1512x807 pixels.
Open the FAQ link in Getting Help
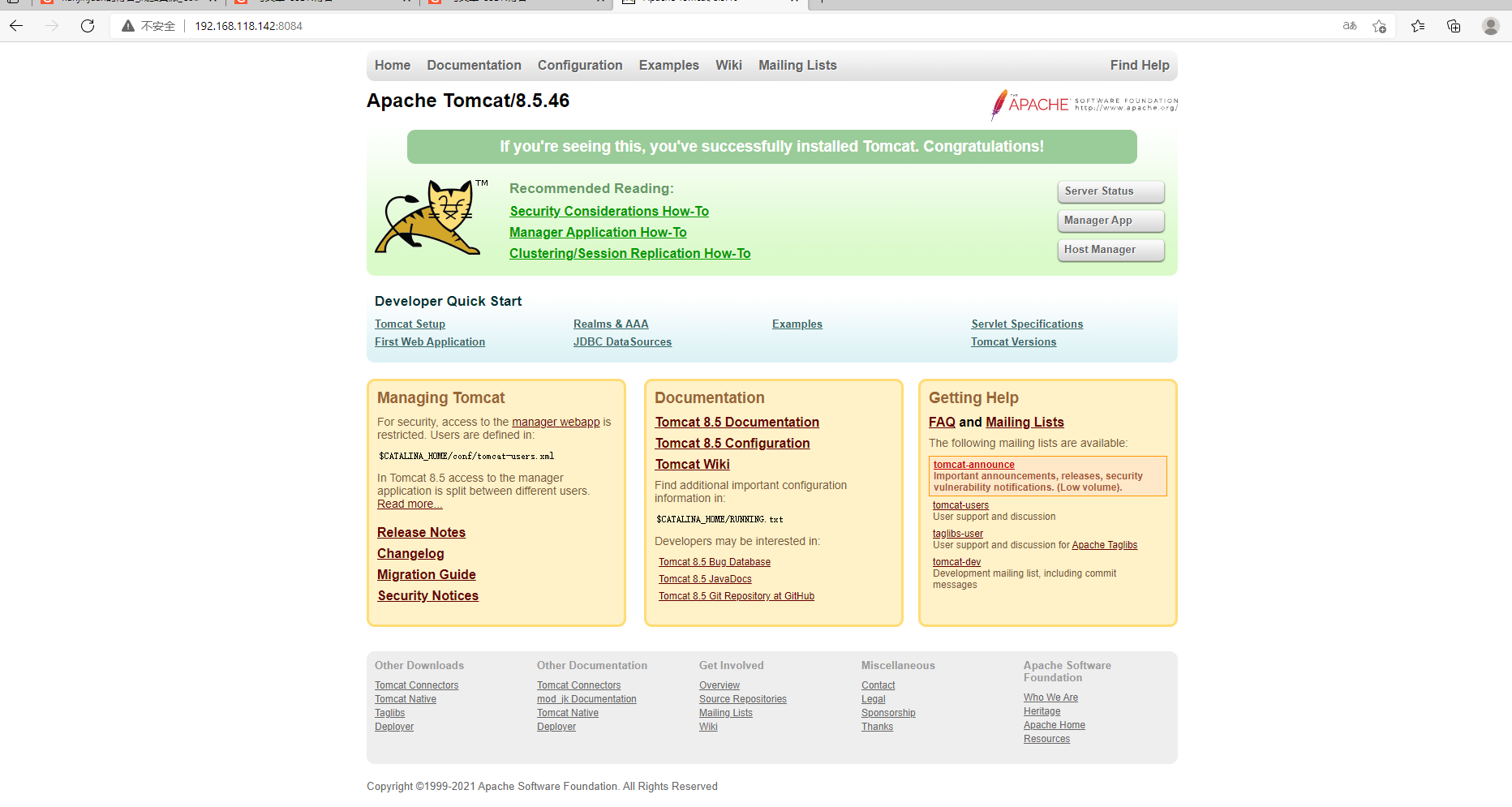point(942,423)
